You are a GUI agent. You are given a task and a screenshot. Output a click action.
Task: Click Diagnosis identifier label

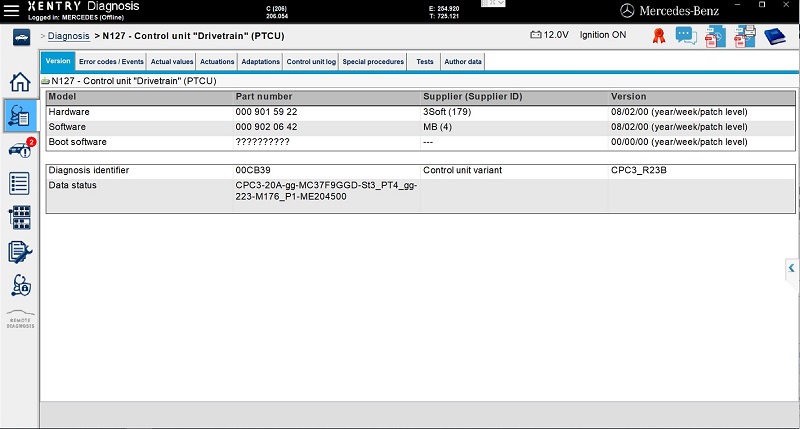point(89,170)
